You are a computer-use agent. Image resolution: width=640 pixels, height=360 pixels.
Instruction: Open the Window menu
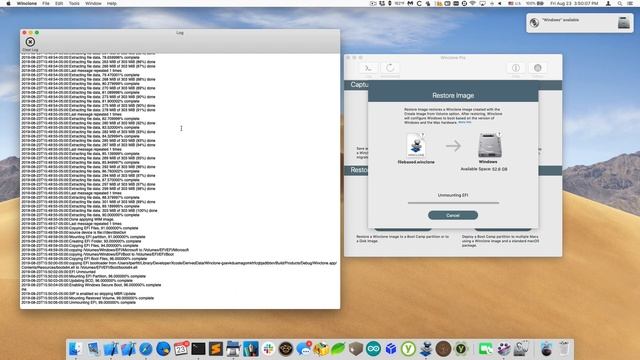pos(93,3)
